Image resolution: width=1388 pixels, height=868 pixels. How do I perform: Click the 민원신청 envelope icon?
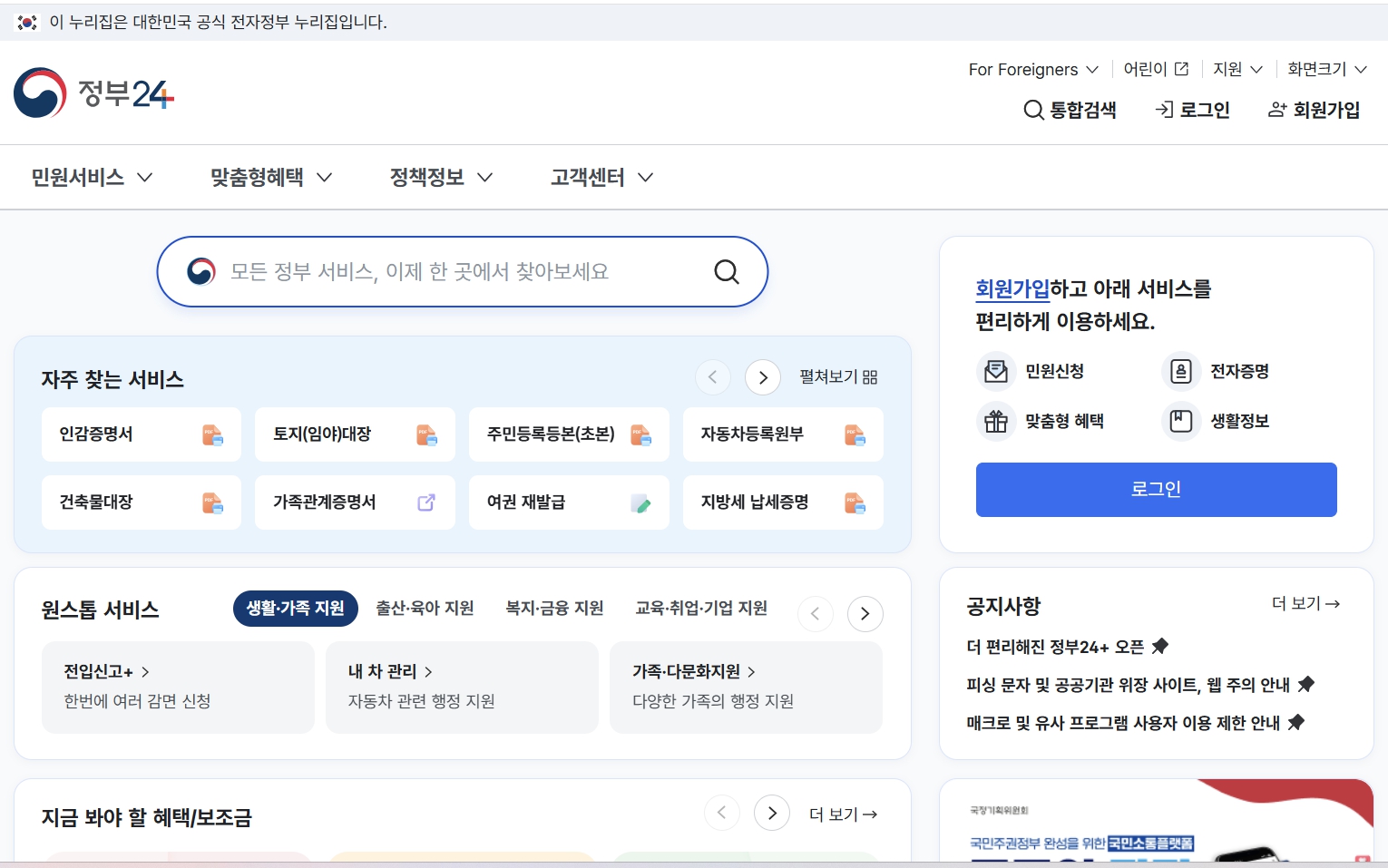pyautogui.click(x=996, y=371)
